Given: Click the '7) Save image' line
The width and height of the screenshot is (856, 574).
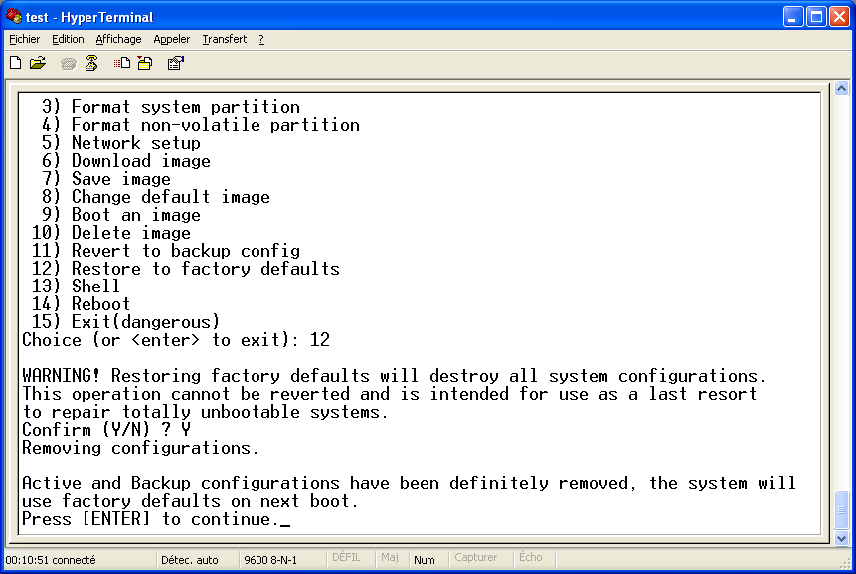Looking at the screenshot, I should 106,179.
